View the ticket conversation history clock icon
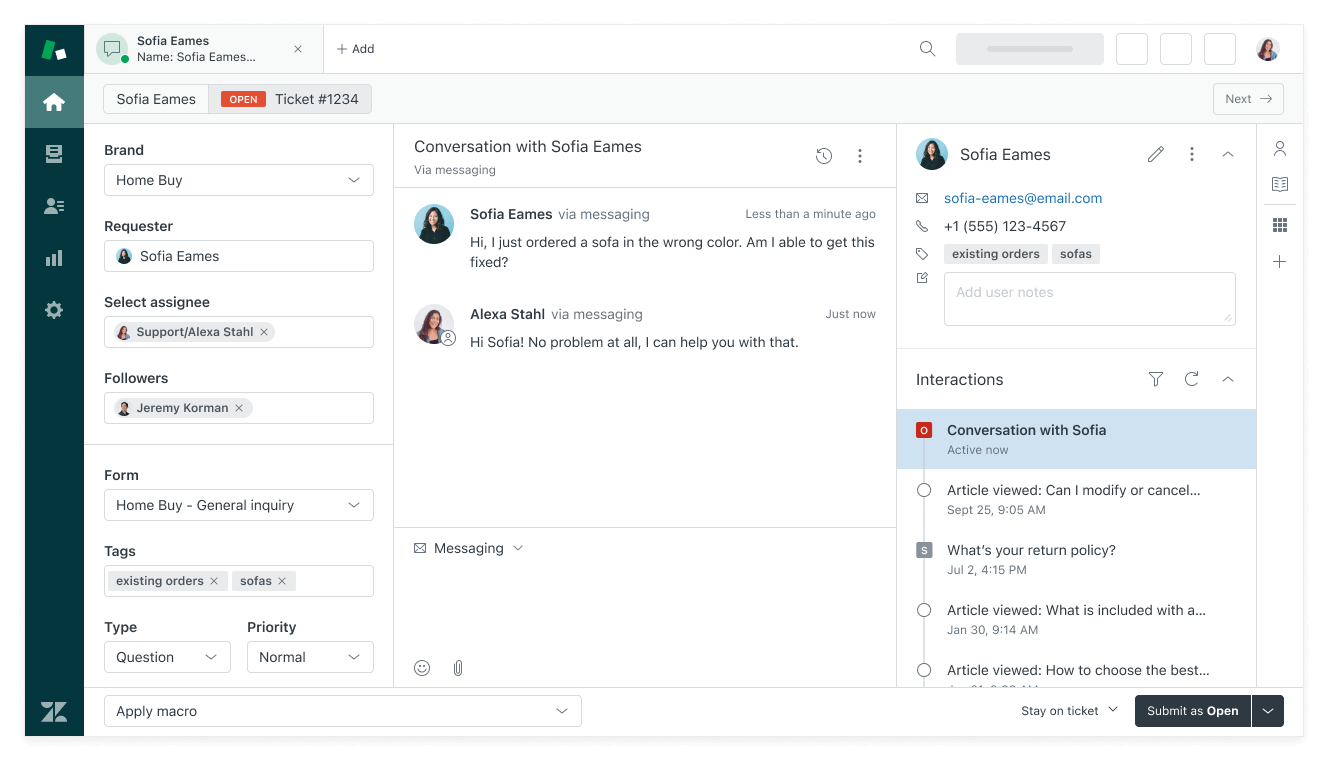 [x=823, y=156]
